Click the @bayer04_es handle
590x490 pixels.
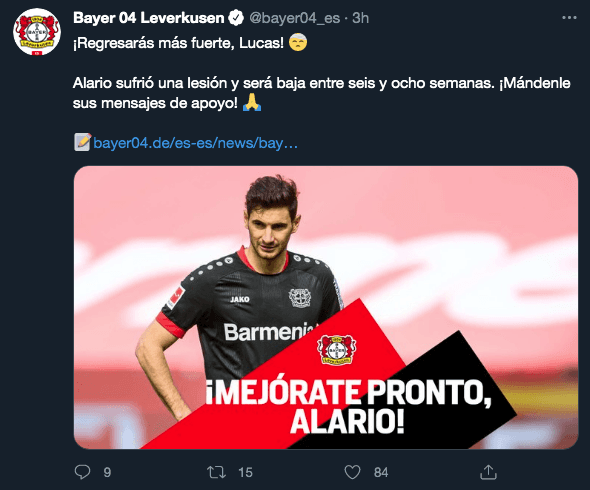click(295, 18)
